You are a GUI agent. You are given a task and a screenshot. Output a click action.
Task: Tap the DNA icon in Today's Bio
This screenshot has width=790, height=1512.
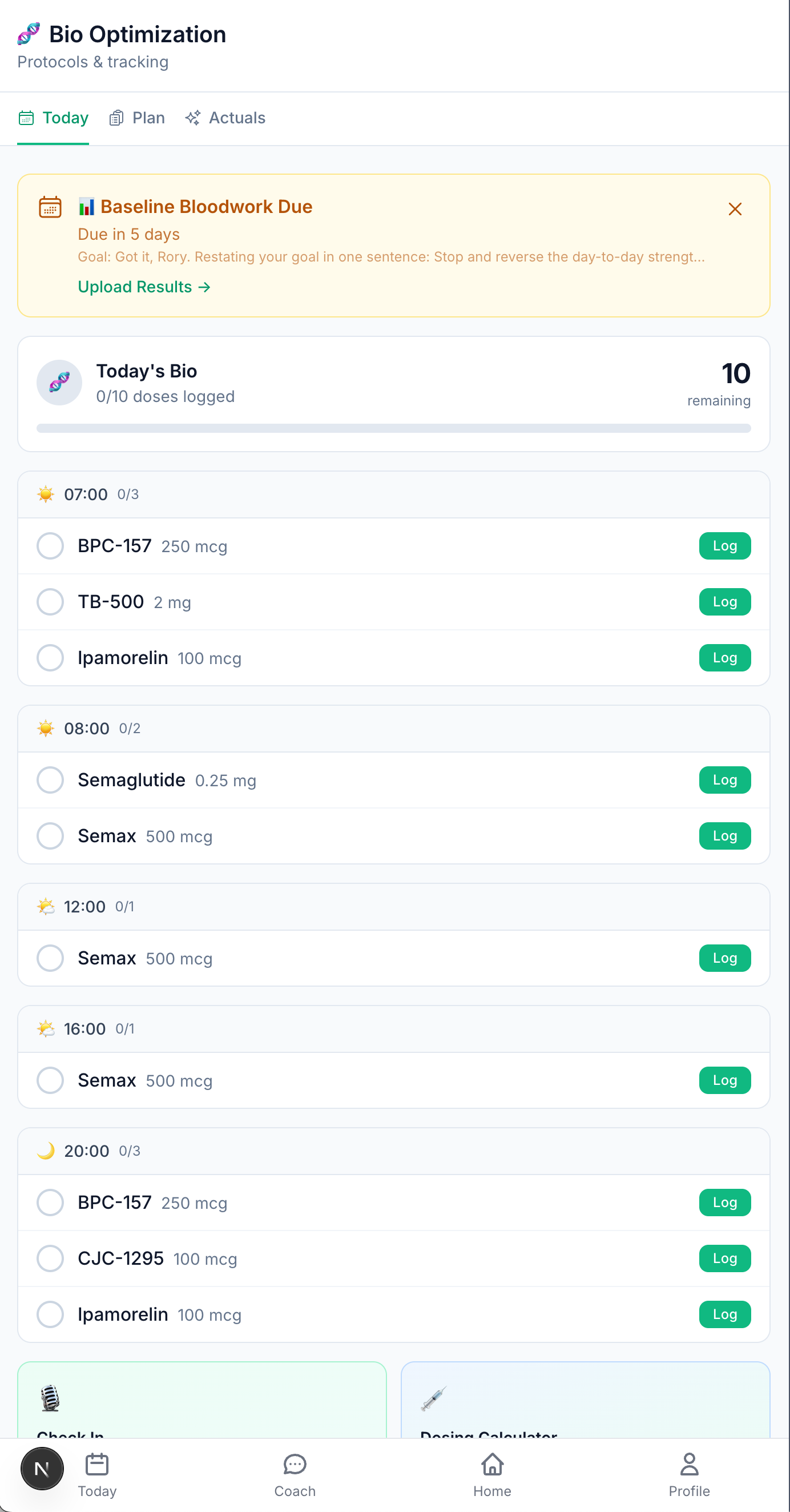(59, 383)
